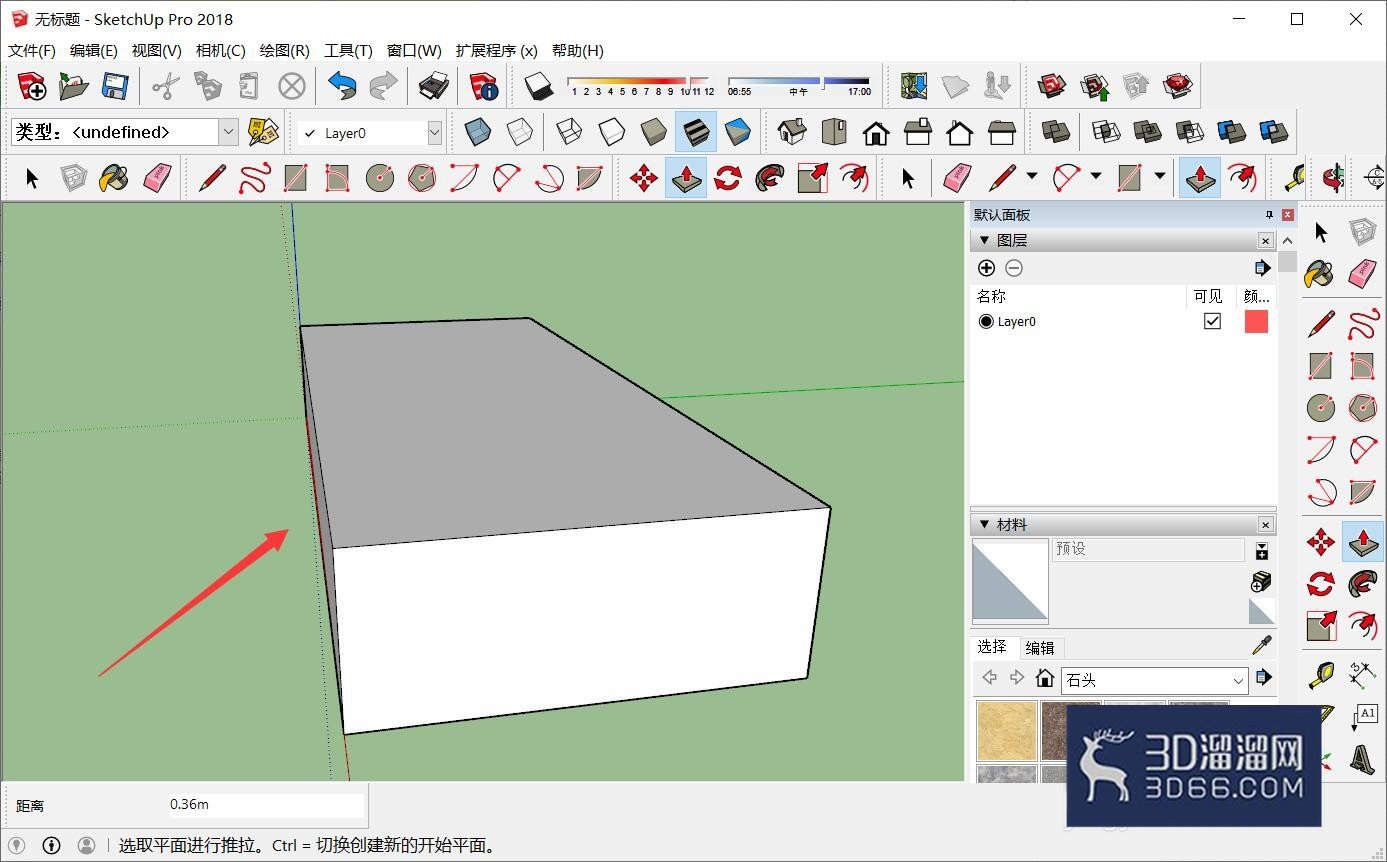Switch to the 编辑 materials tab
1387x862 pixels.
[1040, 648]
